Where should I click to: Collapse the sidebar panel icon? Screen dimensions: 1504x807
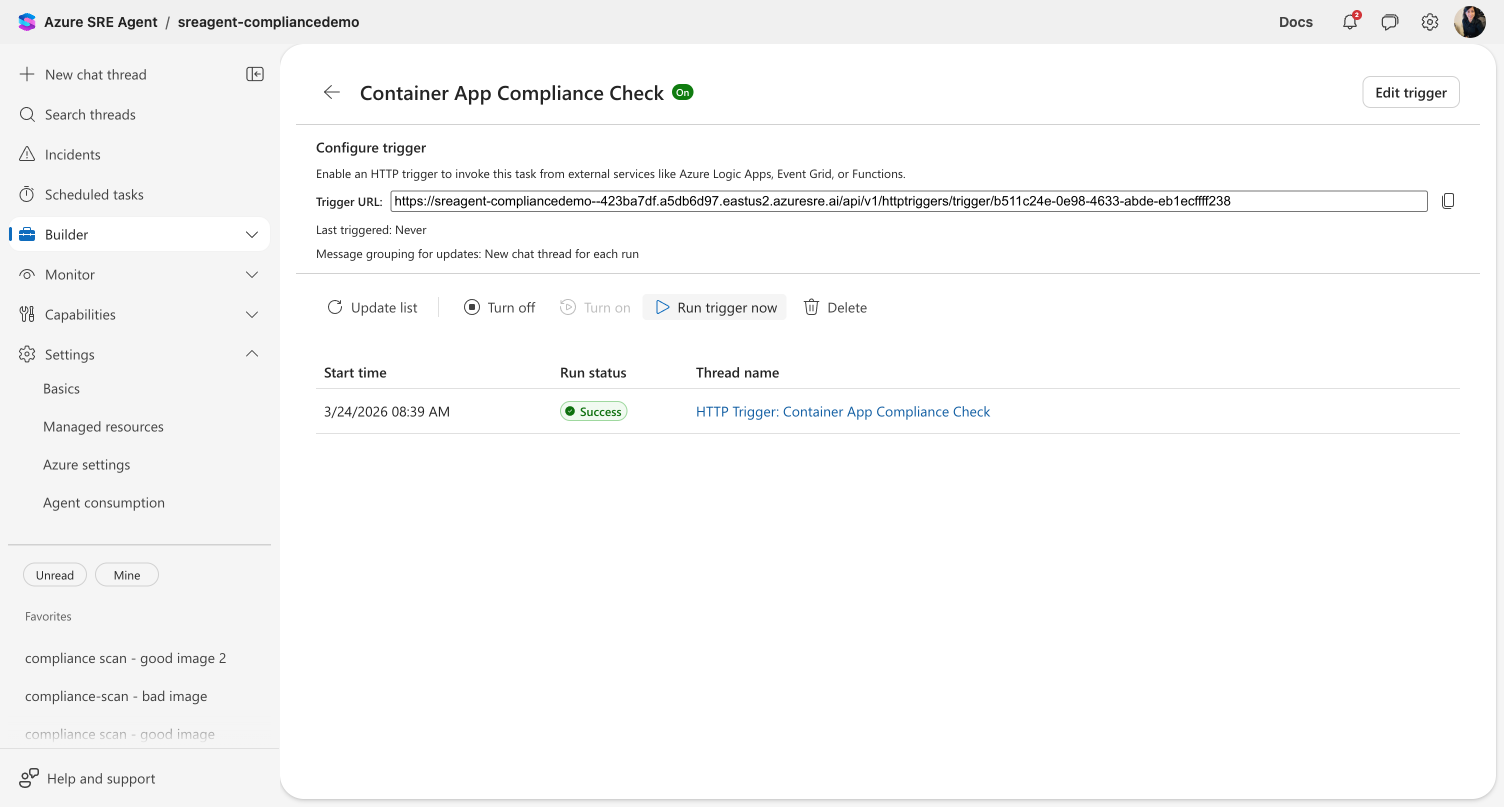255,74
